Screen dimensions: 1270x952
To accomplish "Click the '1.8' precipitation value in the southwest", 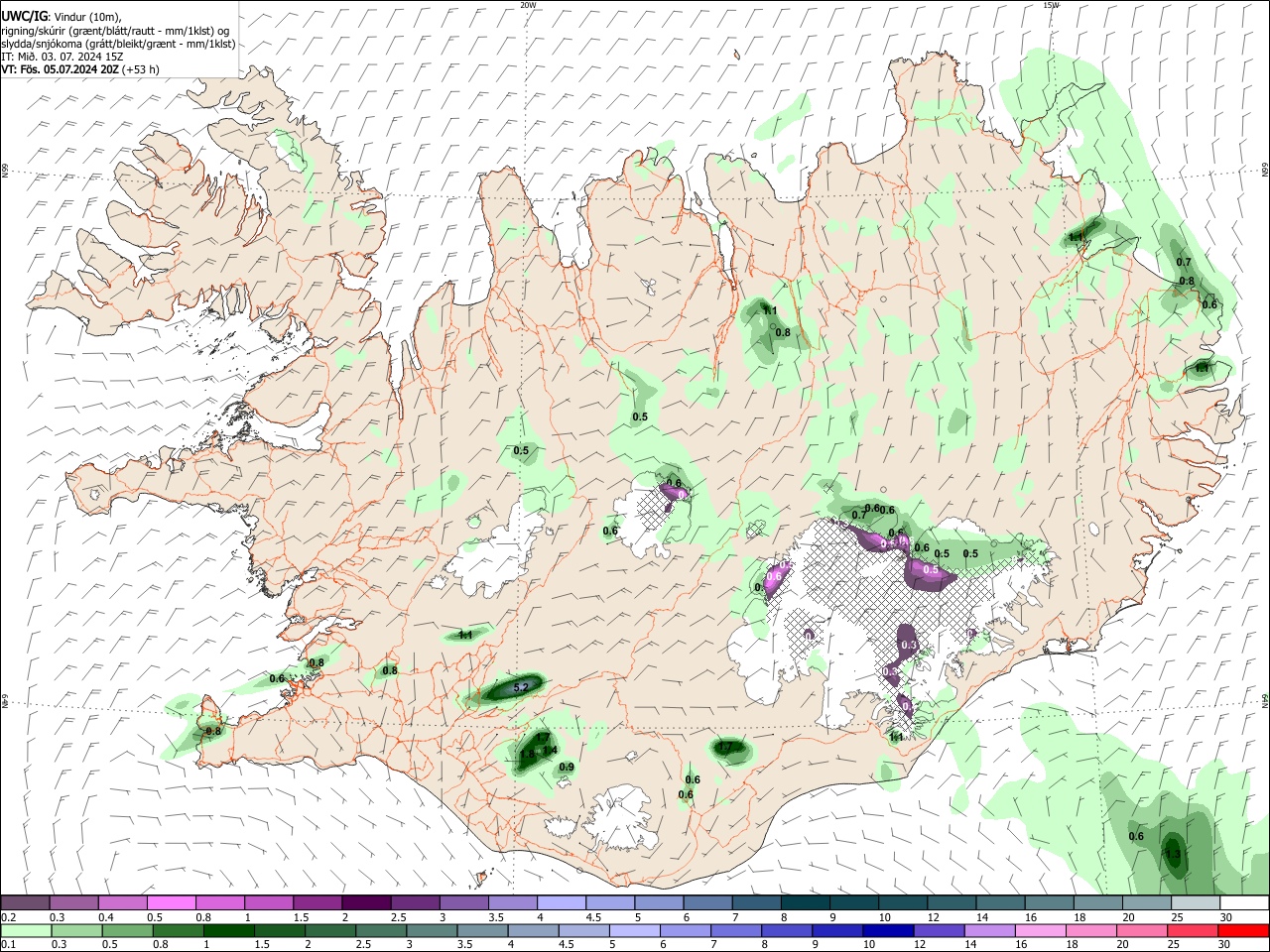I will click(x=528, y=754).
